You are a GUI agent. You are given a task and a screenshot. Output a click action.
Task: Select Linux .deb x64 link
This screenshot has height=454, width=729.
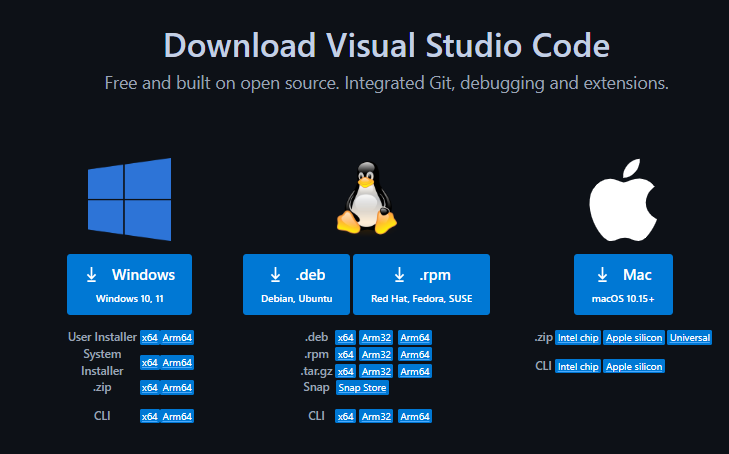coord(345,338)
